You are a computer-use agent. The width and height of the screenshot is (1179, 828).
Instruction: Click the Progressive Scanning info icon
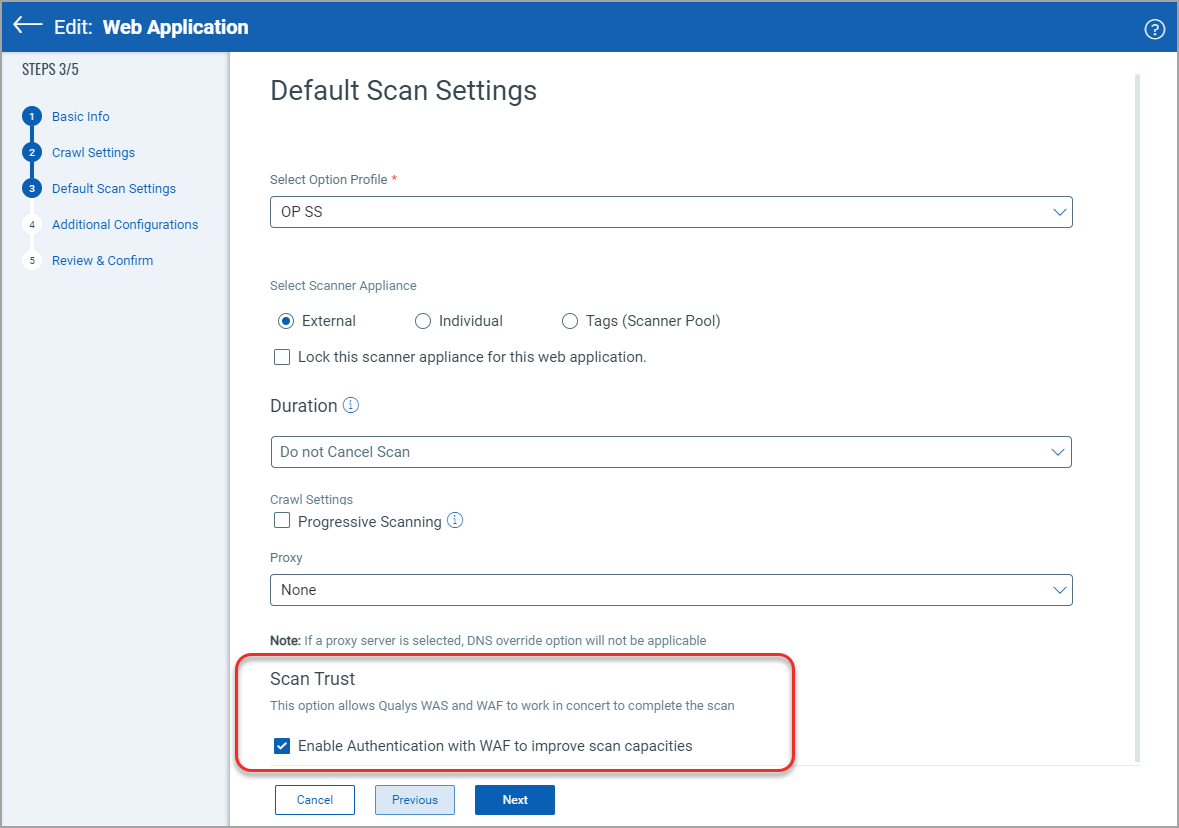pos(455,519)
